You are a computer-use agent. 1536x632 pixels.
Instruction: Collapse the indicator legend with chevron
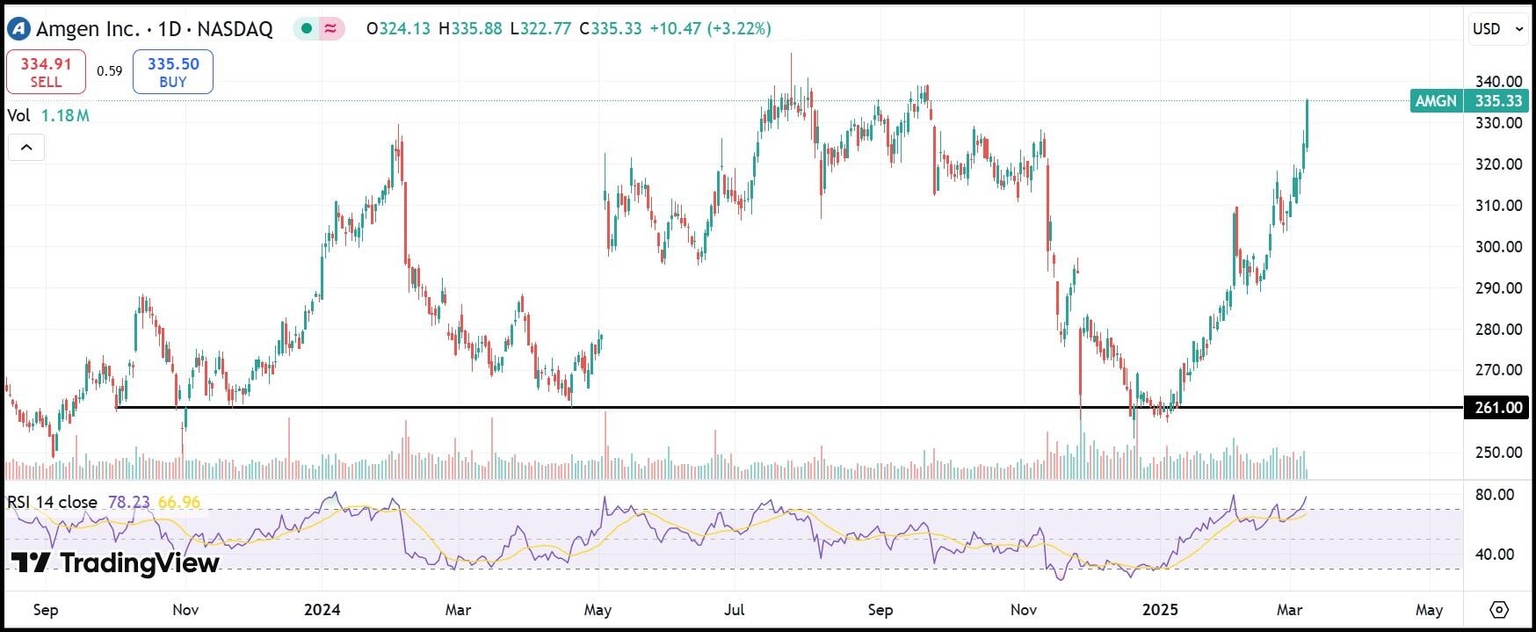[26, 148]
